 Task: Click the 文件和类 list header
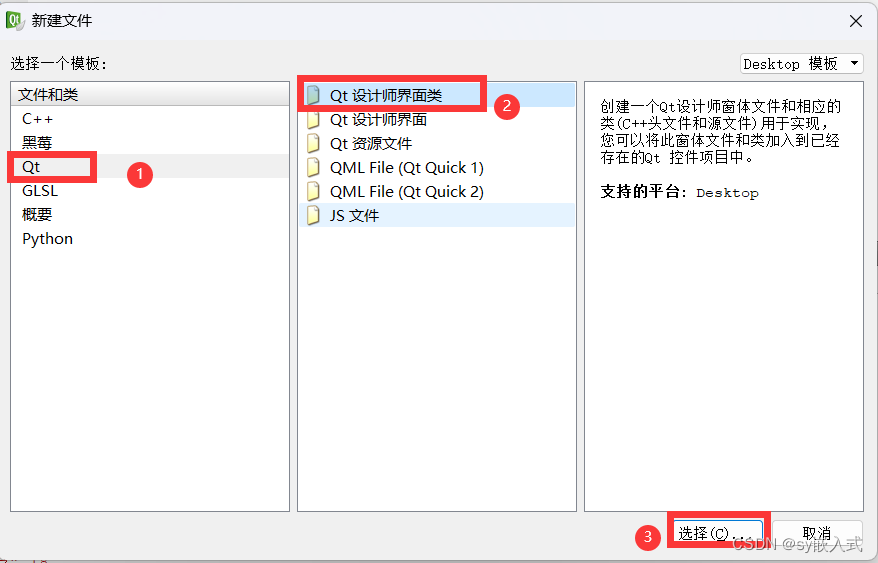click(x=150, y=95)
